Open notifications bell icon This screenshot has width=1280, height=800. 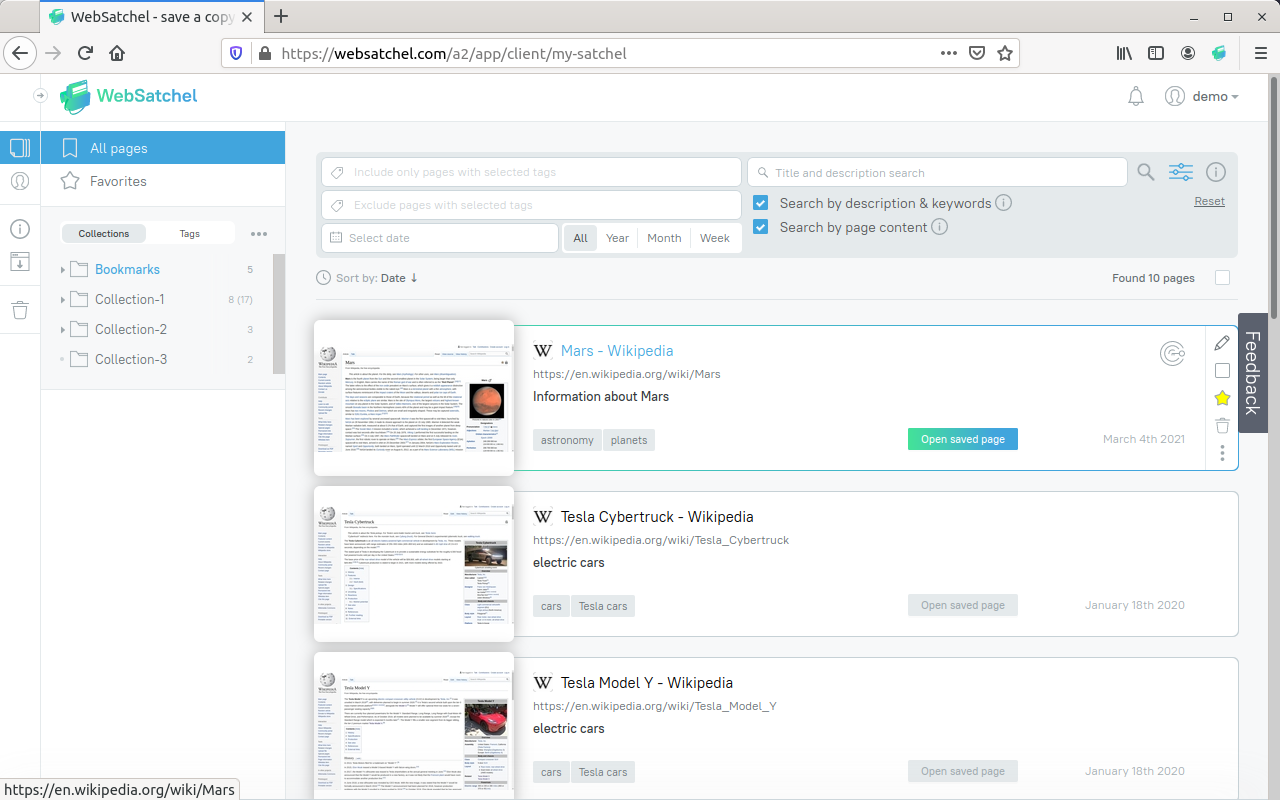[1135, 97]
